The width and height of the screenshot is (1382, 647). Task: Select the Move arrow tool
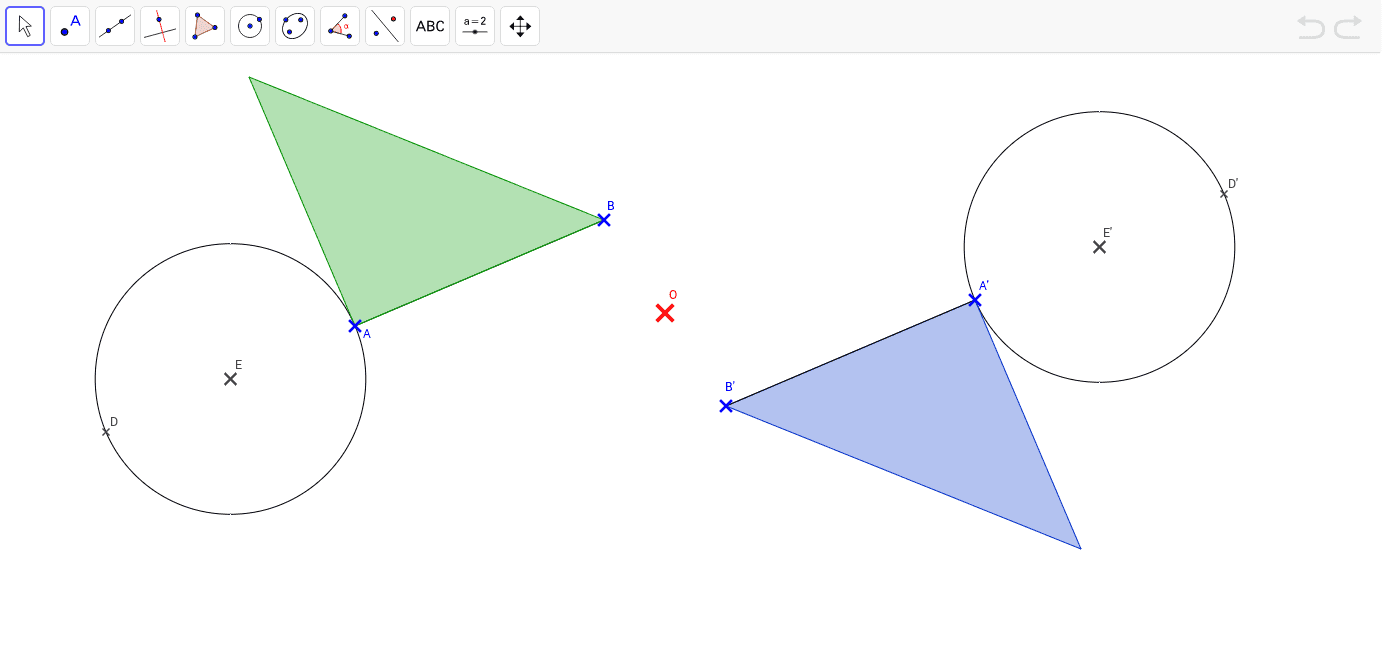point(25,26)
